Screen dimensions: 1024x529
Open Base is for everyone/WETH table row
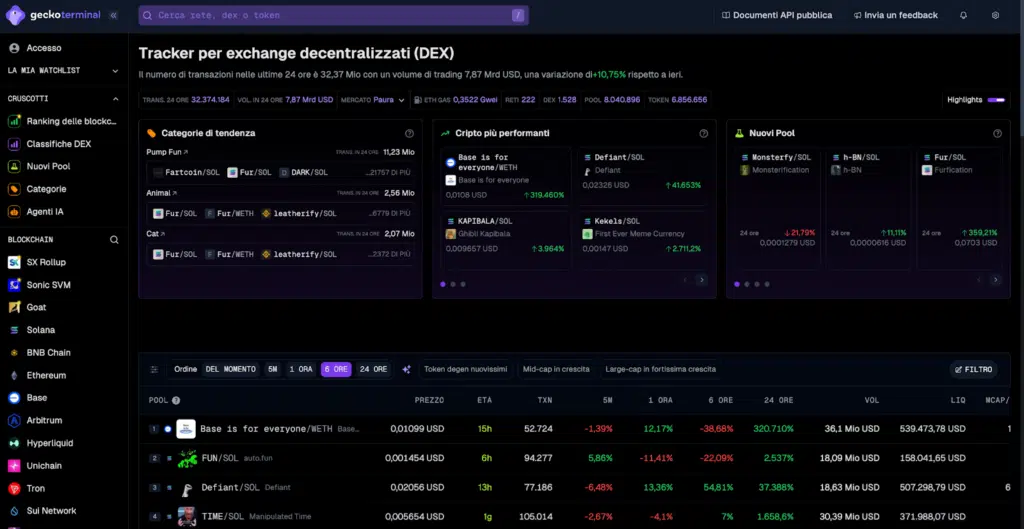tap(575, 429)
